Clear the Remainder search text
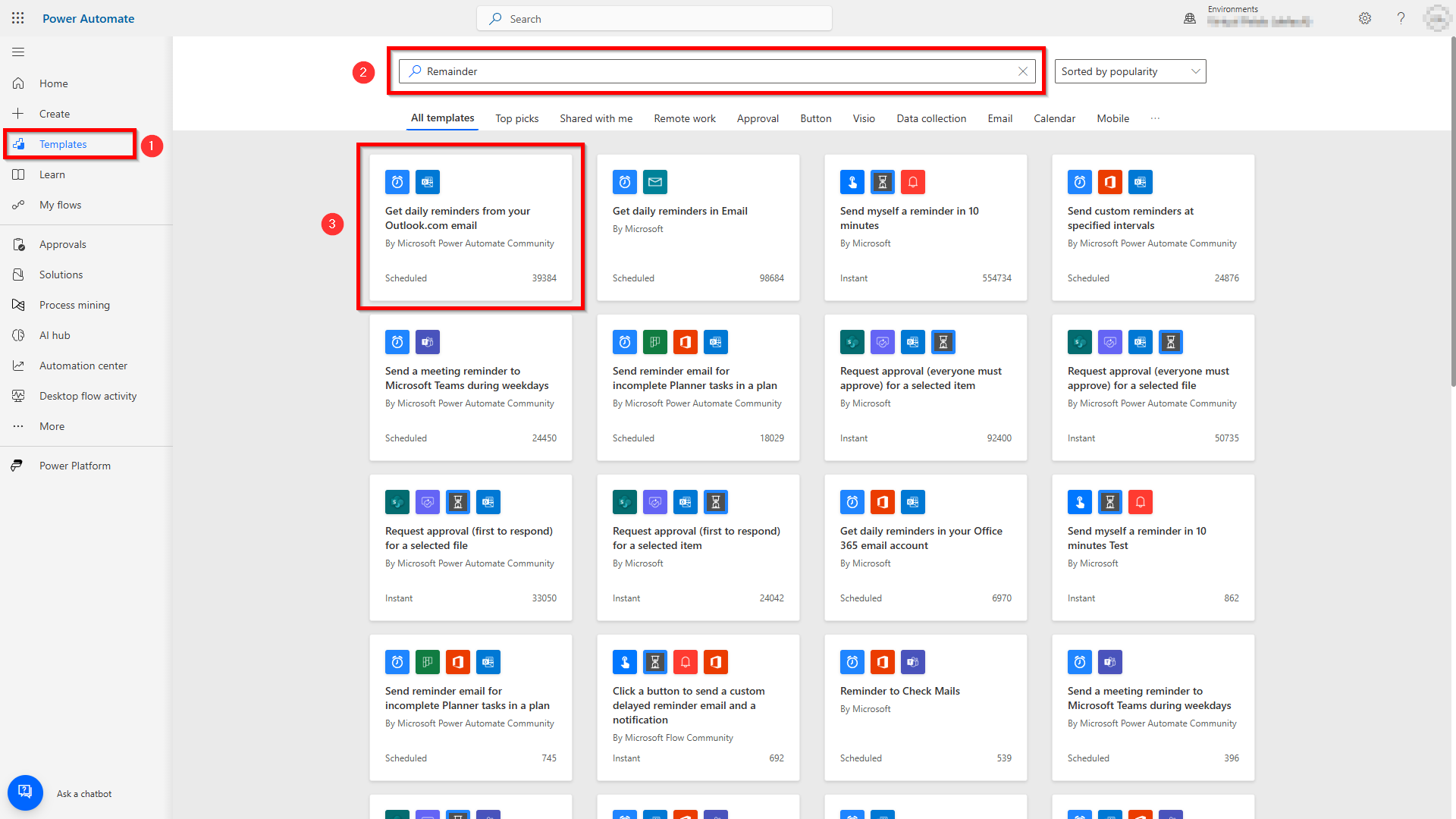Image resolution: width=1456 pixels, height=819 pixels. coord(1022,71)
